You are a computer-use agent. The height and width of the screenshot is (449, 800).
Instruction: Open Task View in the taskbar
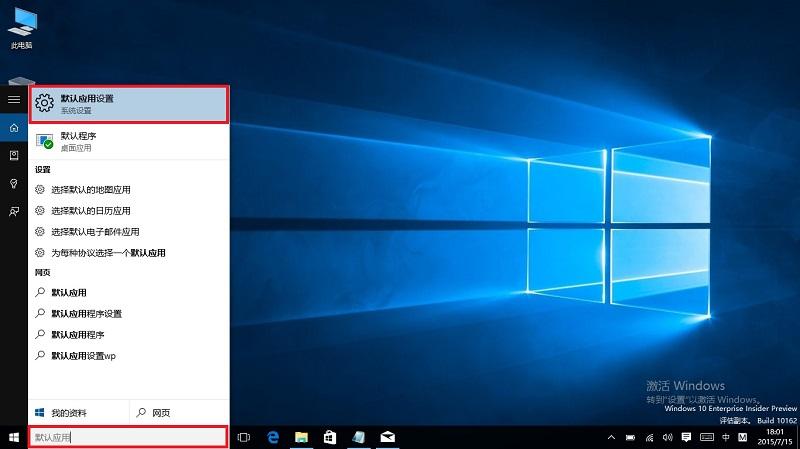coord(244,437)
